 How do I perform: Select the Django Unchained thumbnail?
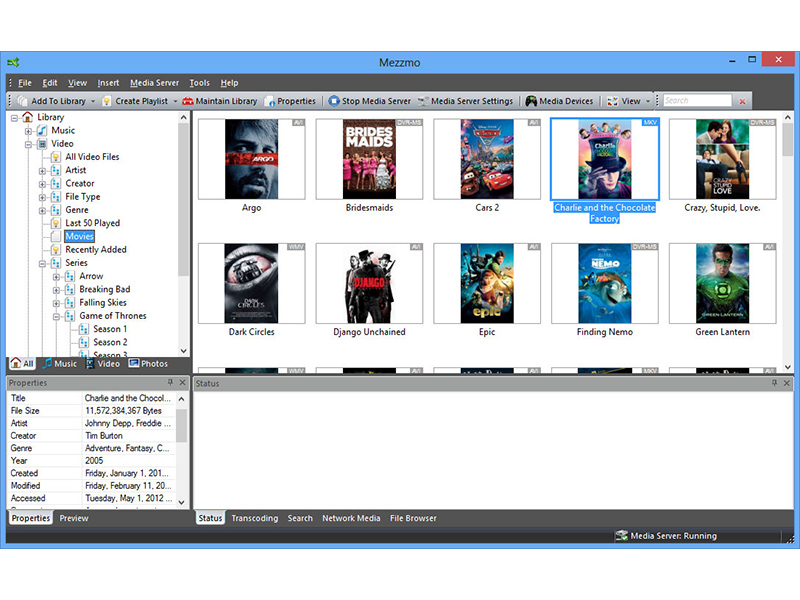coord(369,283)
